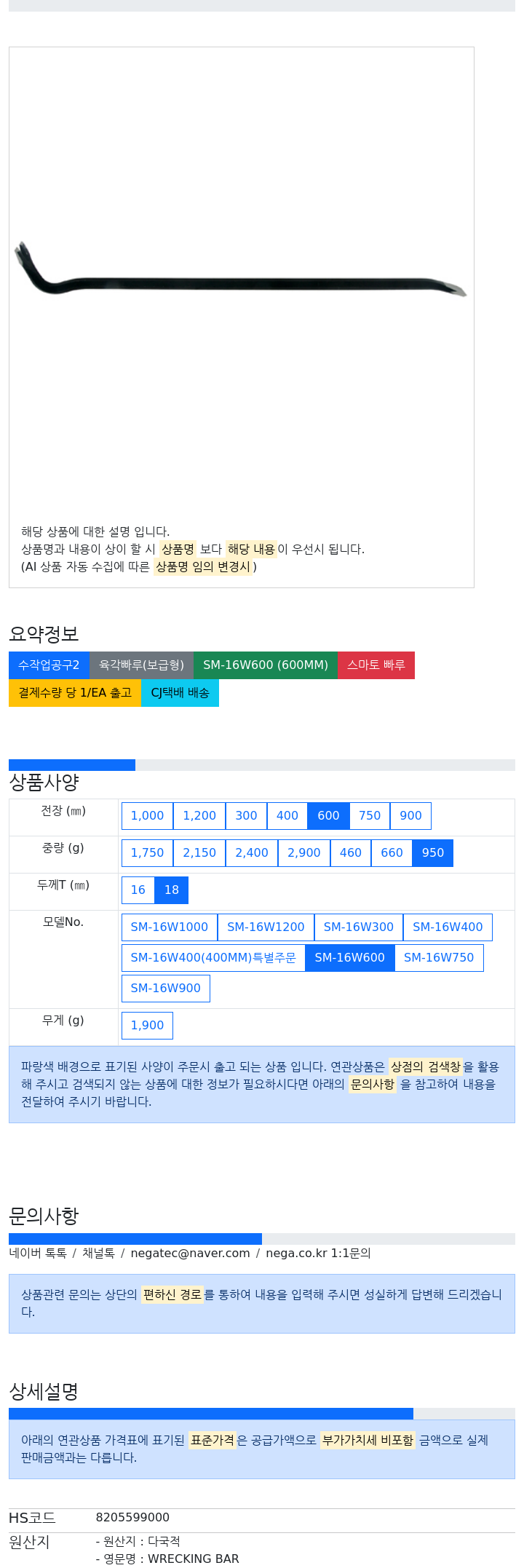Pick the 2,400 g weight option
This screenshot has height=1568, width=524.
[x=252, y=853]
